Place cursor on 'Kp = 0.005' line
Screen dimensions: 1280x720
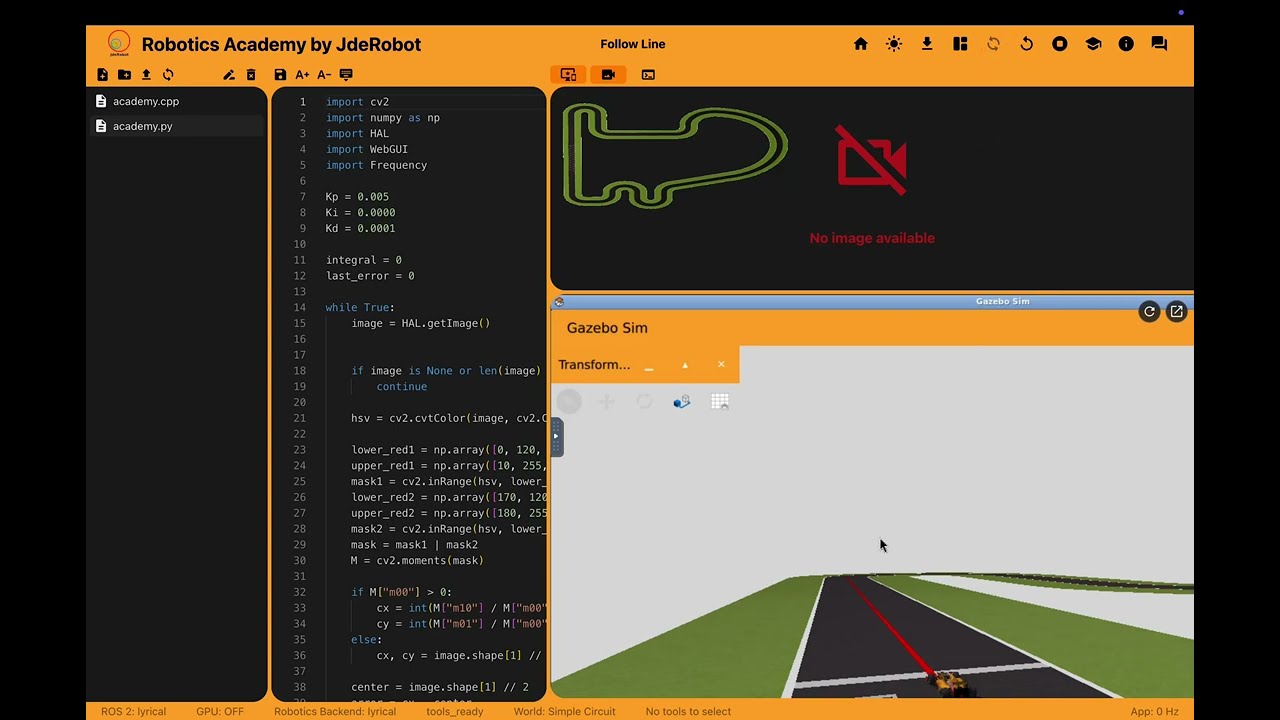pyautogui.click(x=357, y=197)
